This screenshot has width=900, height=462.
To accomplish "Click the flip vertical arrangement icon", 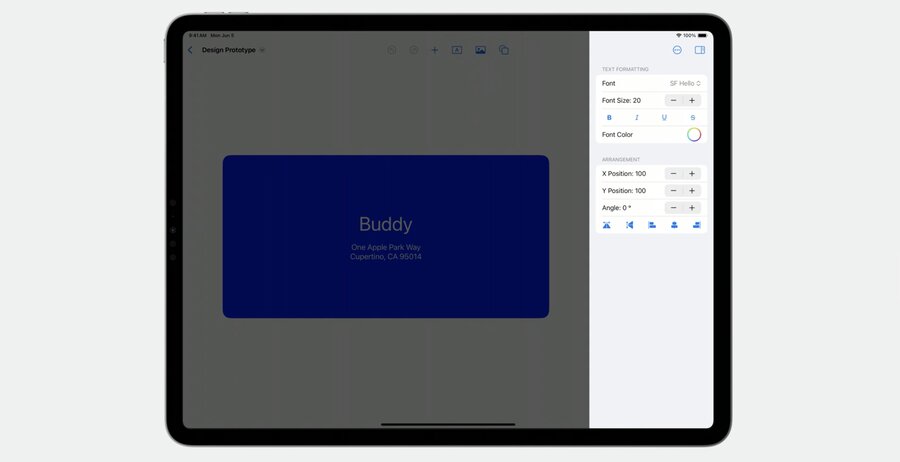I will click(x=607, y=225).
